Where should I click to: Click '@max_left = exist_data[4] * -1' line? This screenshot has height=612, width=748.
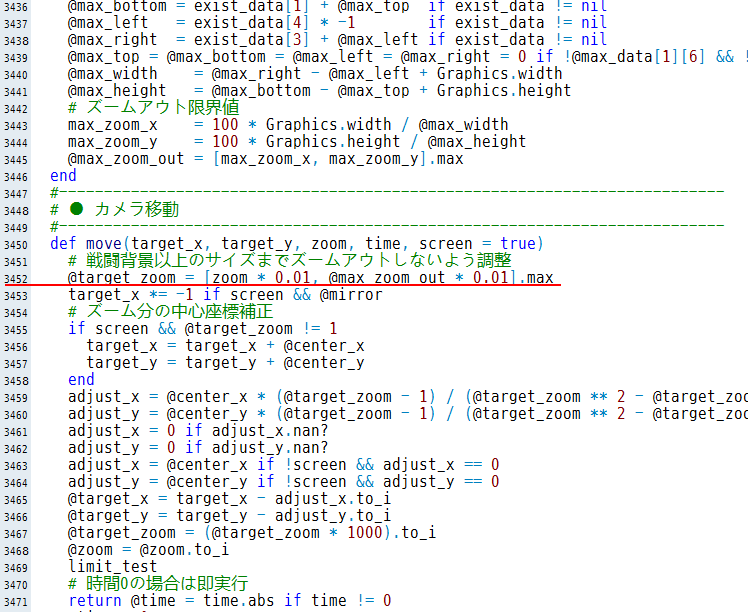[x=337, y=22]
